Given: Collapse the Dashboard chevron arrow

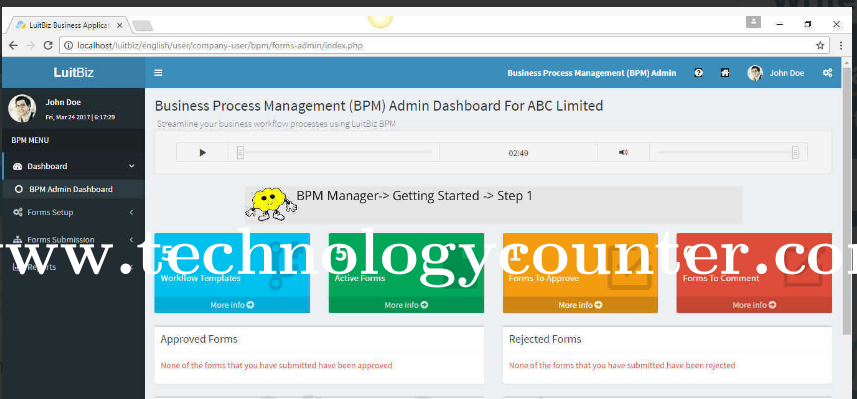Looking at the screenshot, I should click(x=131, y=166).
